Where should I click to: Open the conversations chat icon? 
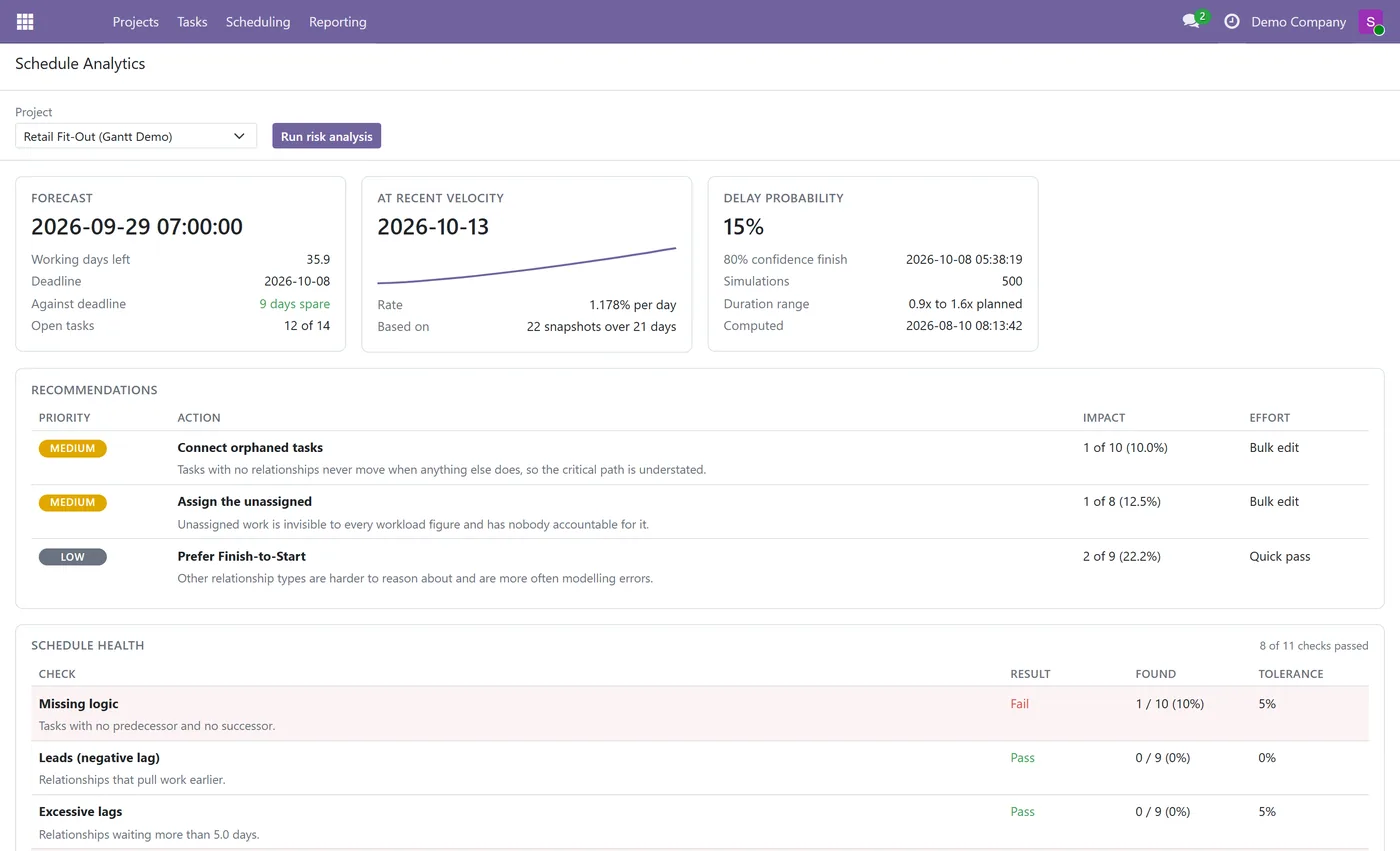[x=1190, y=21]
